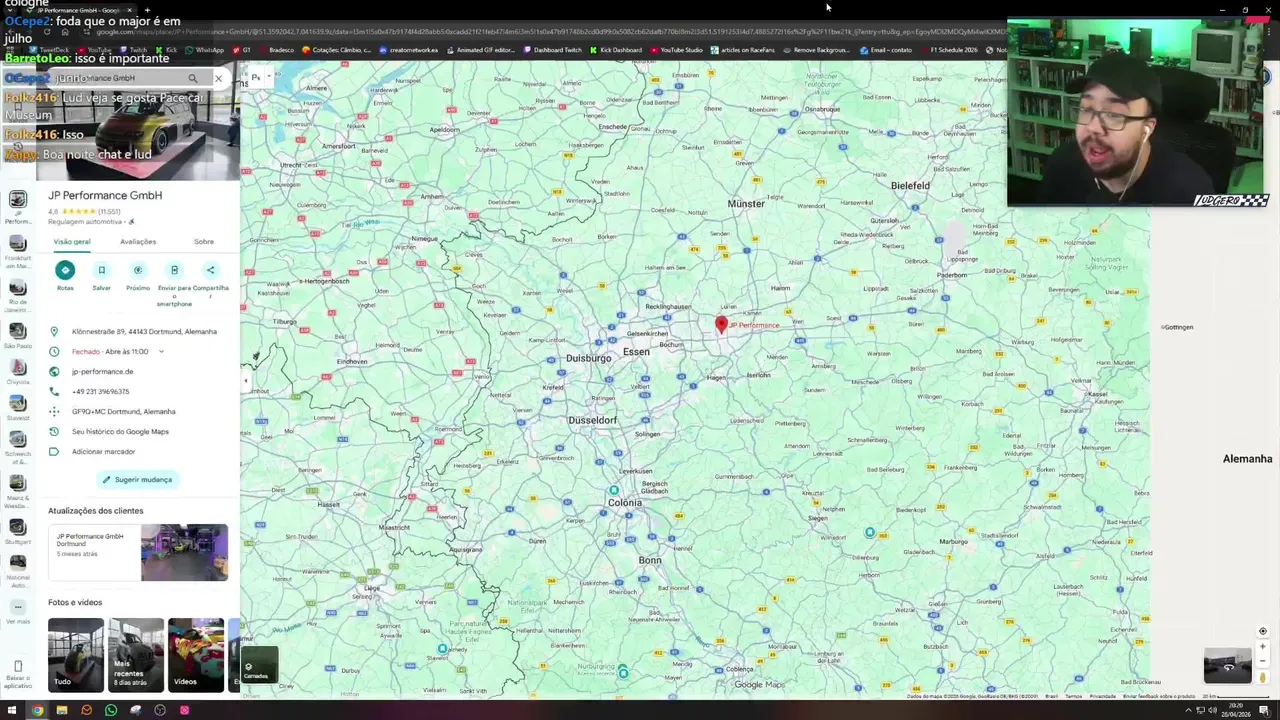Open Seu histórico do Google Maps
Image resolution: width=1280 pixels, height=720 pixels.
pyautogui.click(x=120, y=432)
